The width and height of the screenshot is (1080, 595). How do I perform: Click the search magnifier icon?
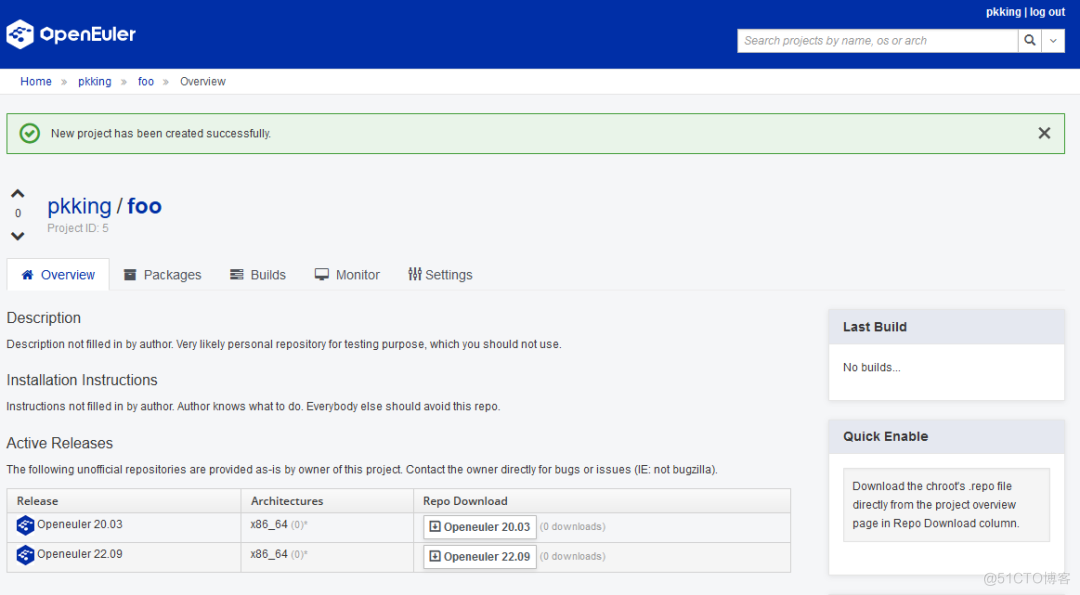1030,41
